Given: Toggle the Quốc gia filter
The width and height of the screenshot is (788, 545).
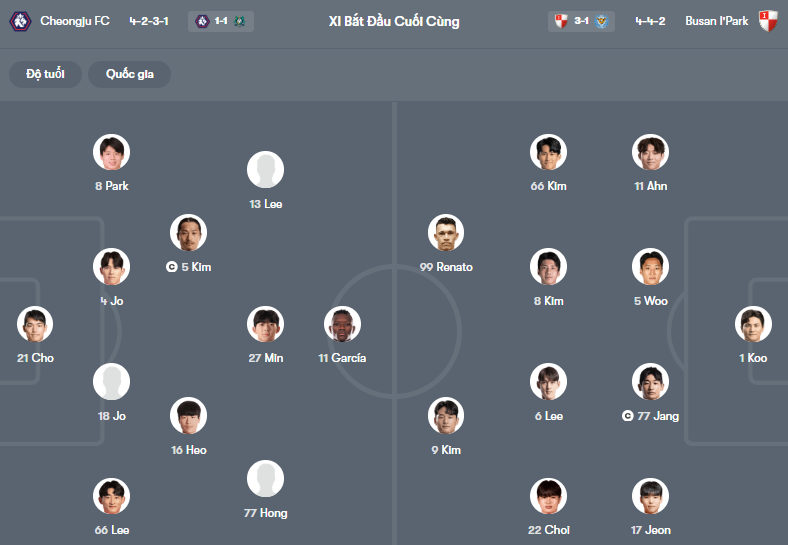Looking at the screenshot, I should pyautogui.click(x=129, y=75).
